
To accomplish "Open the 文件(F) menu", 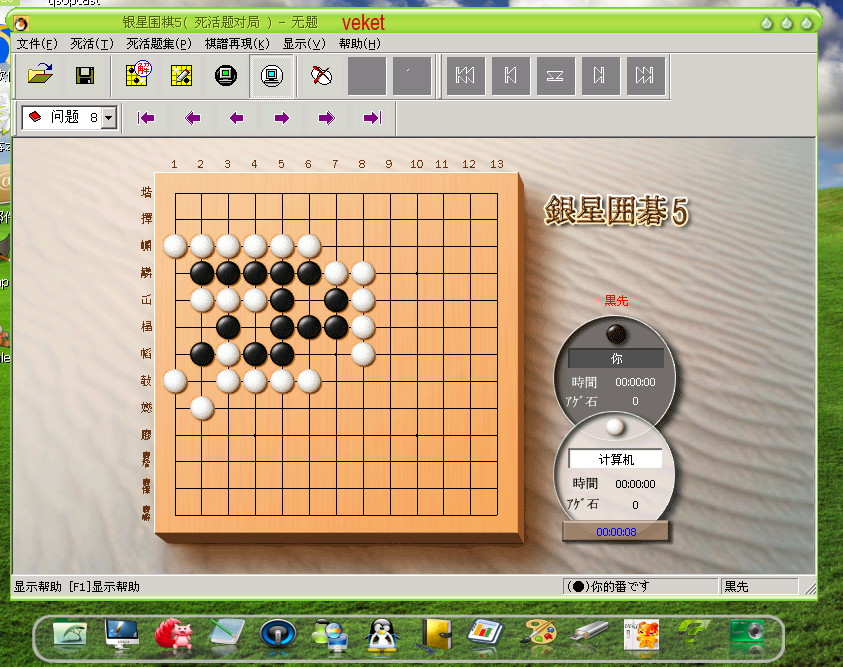I will 37,44.
